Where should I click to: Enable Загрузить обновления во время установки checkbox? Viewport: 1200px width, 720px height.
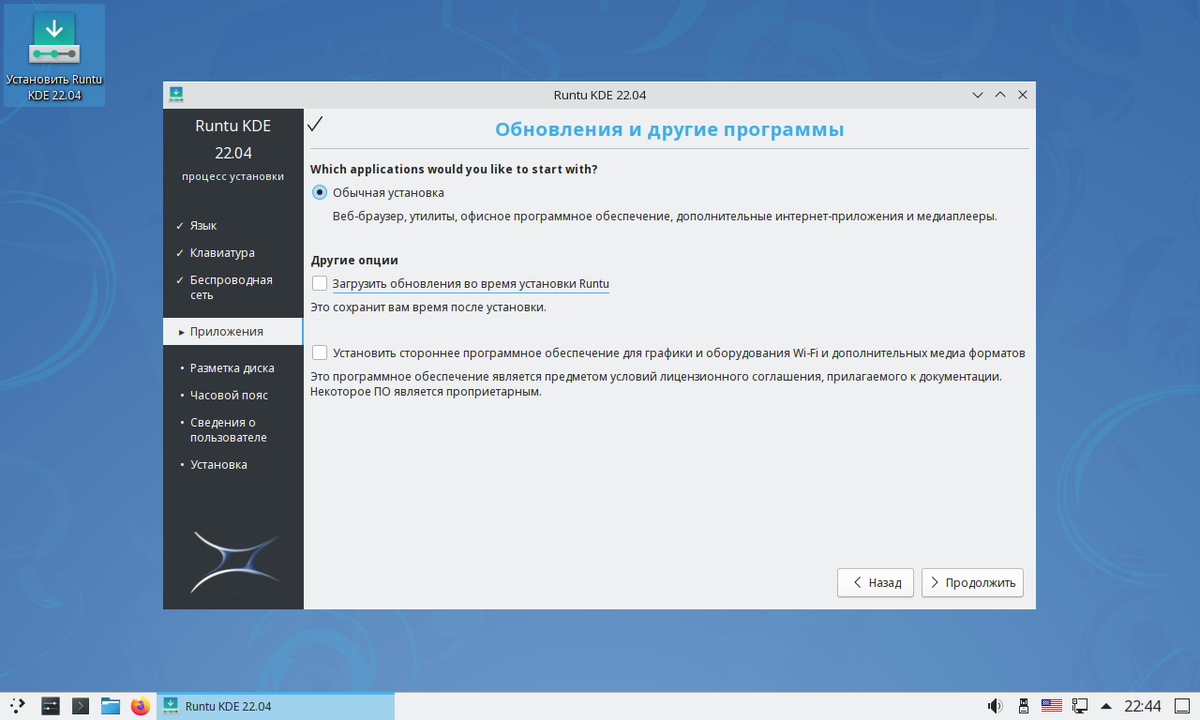coord(320,284)
